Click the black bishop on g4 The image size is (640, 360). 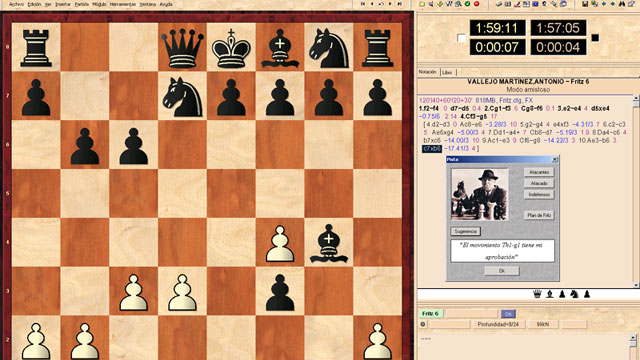329,242
